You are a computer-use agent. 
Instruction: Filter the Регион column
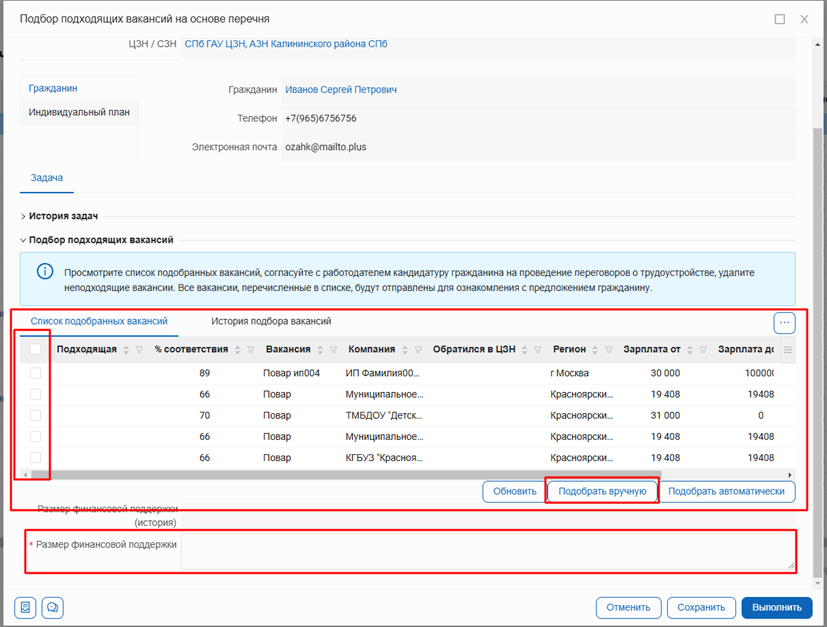coord(609,350)
